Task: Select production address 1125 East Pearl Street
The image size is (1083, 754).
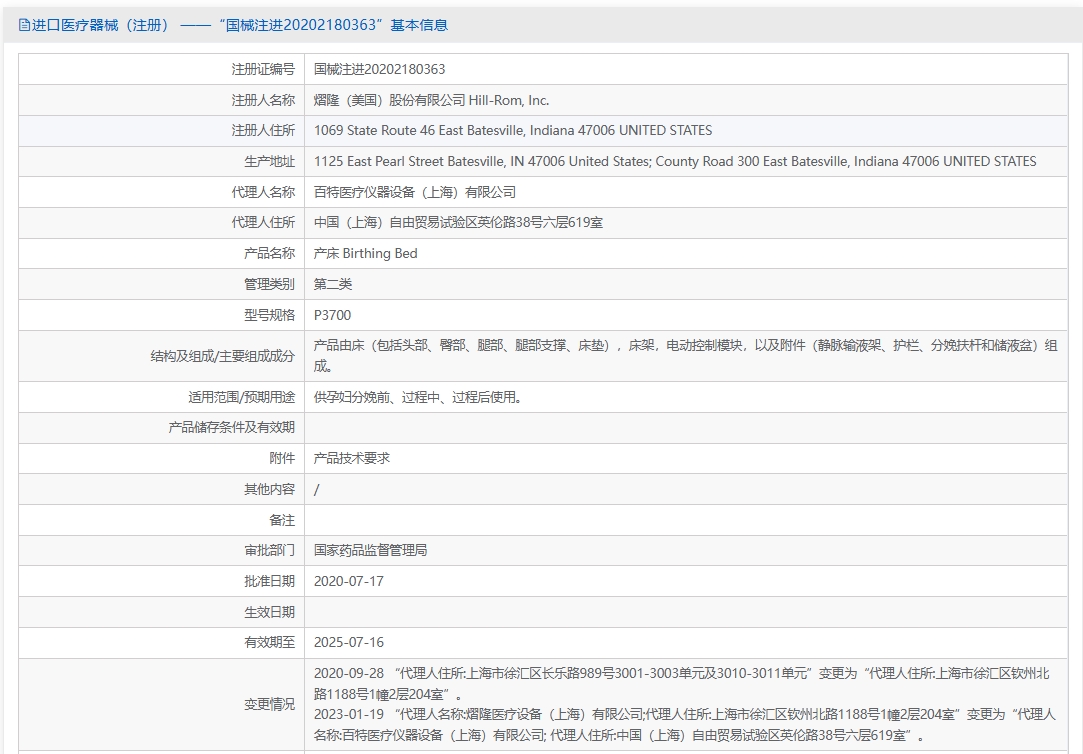Action: coord(675,162)
